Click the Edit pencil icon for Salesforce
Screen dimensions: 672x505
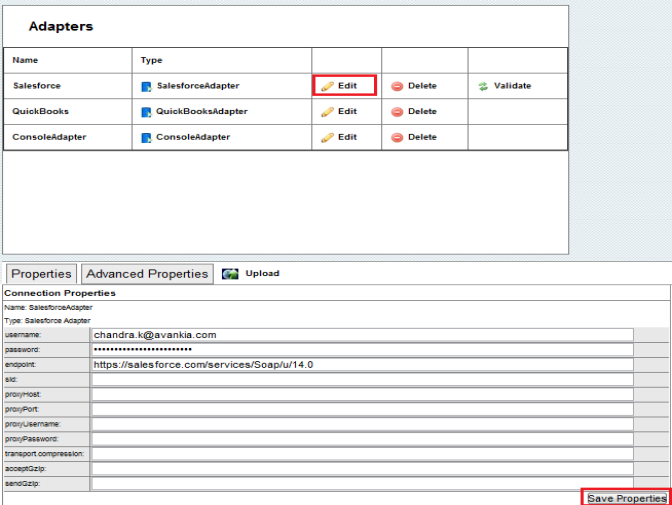[x=327, y=86]
